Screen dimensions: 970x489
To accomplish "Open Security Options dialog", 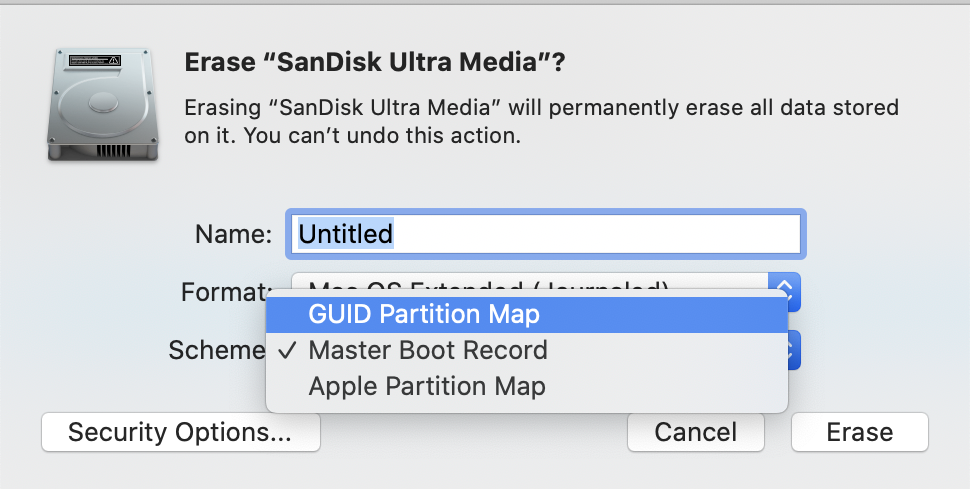I will pyautogui.click(x=180, y=432).
